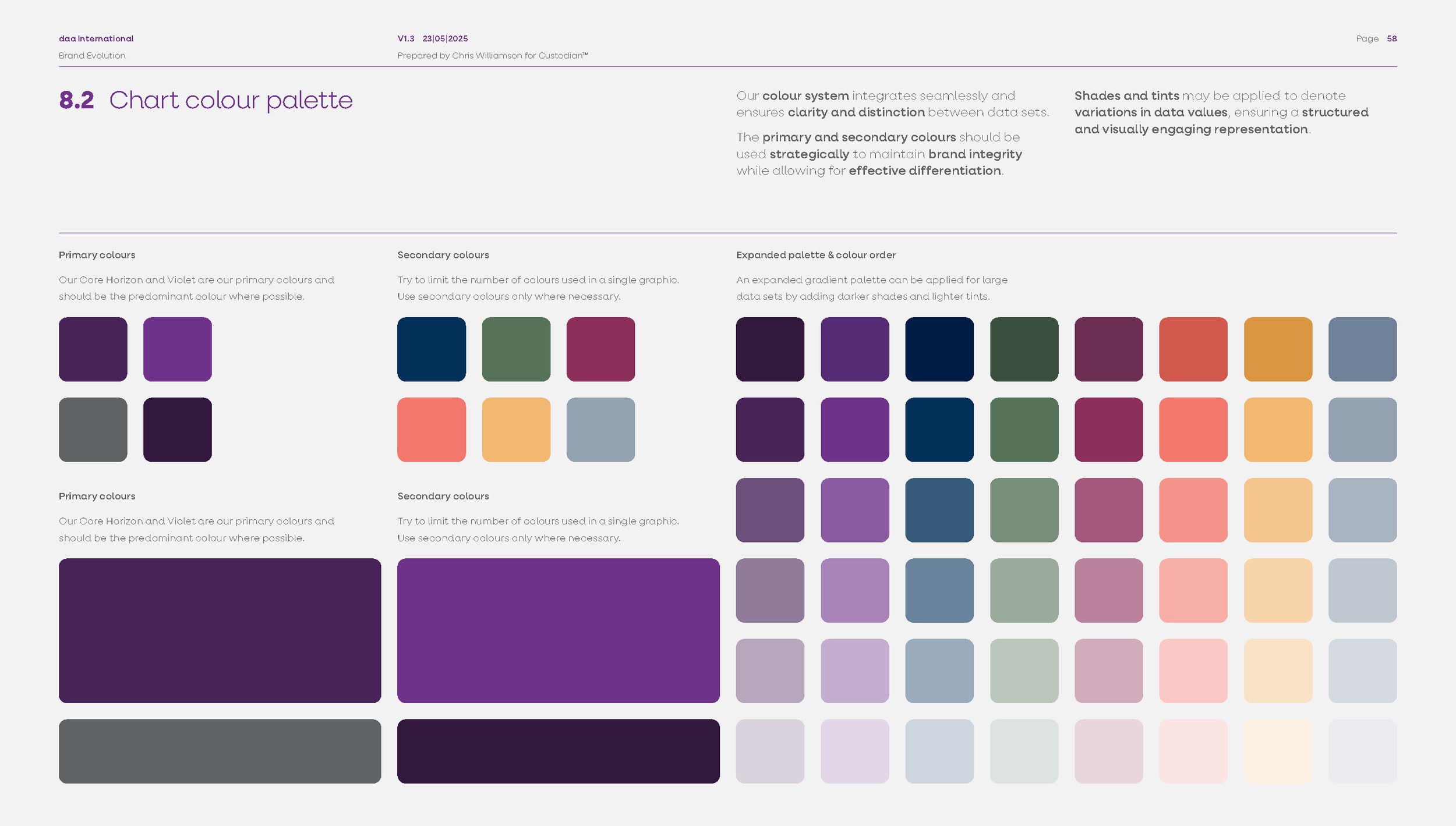This screenshot has height=826, width=1456.
Task: Choose fourth-row violet swatch in expanded palette
Action: click(x=855, y=590)
